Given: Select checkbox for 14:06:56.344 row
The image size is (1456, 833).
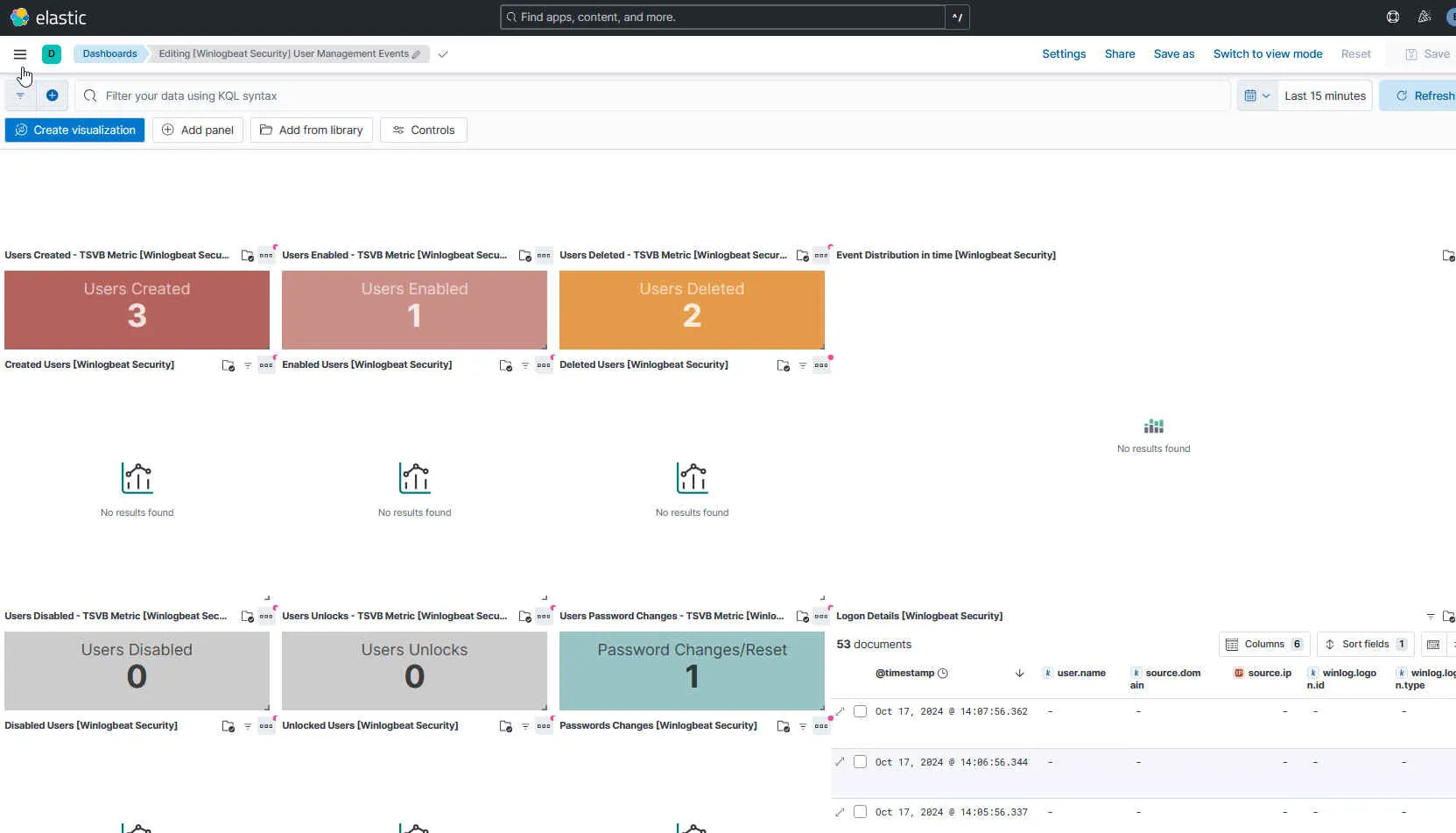Looking at the screenshot, I should coord(861,762).
